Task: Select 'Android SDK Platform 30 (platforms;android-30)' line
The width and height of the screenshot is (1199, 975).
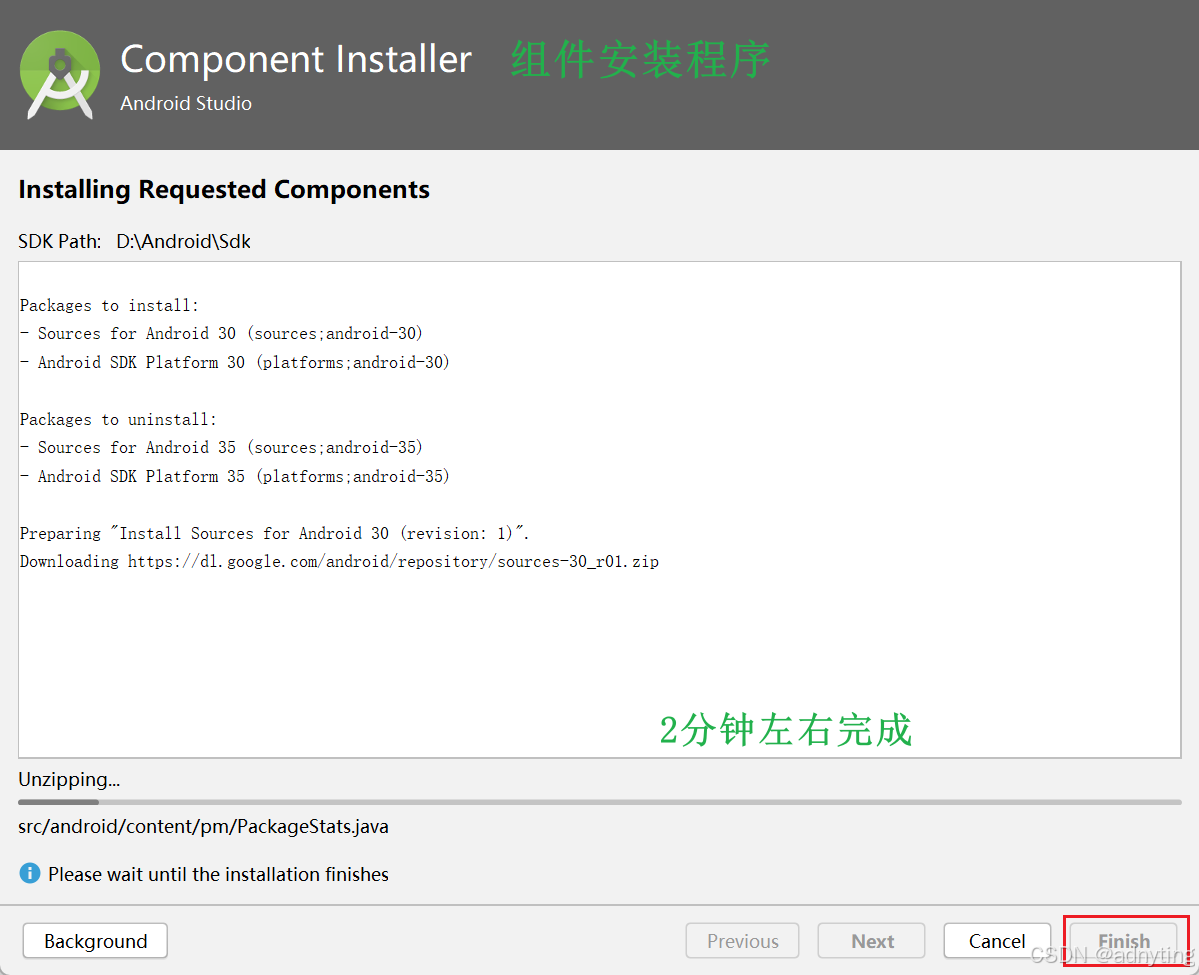Action: tap(235, 362)
